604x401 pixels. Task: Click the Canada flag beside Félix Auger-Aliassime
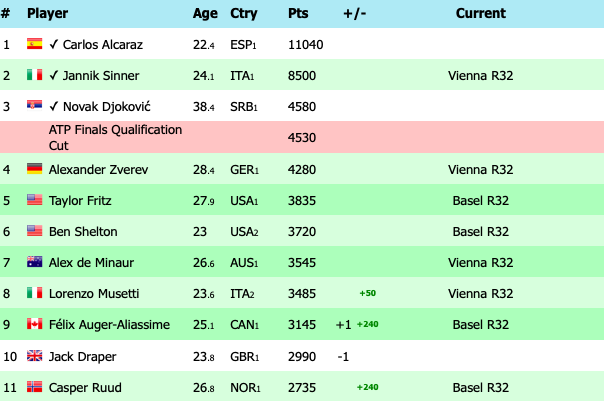tap(35, 324)
